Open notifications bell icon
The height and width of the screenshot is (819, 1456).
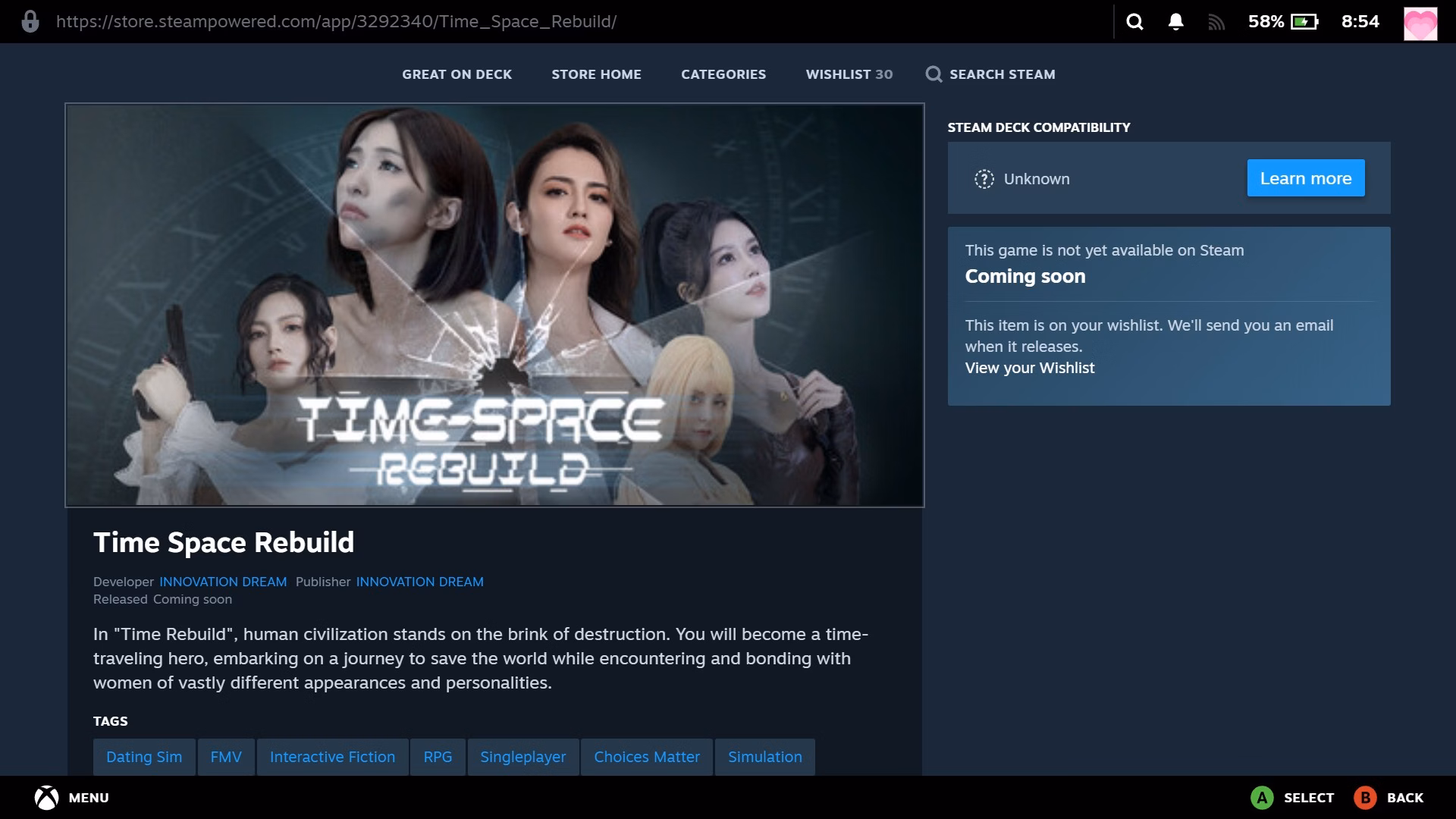point(1175,21)
